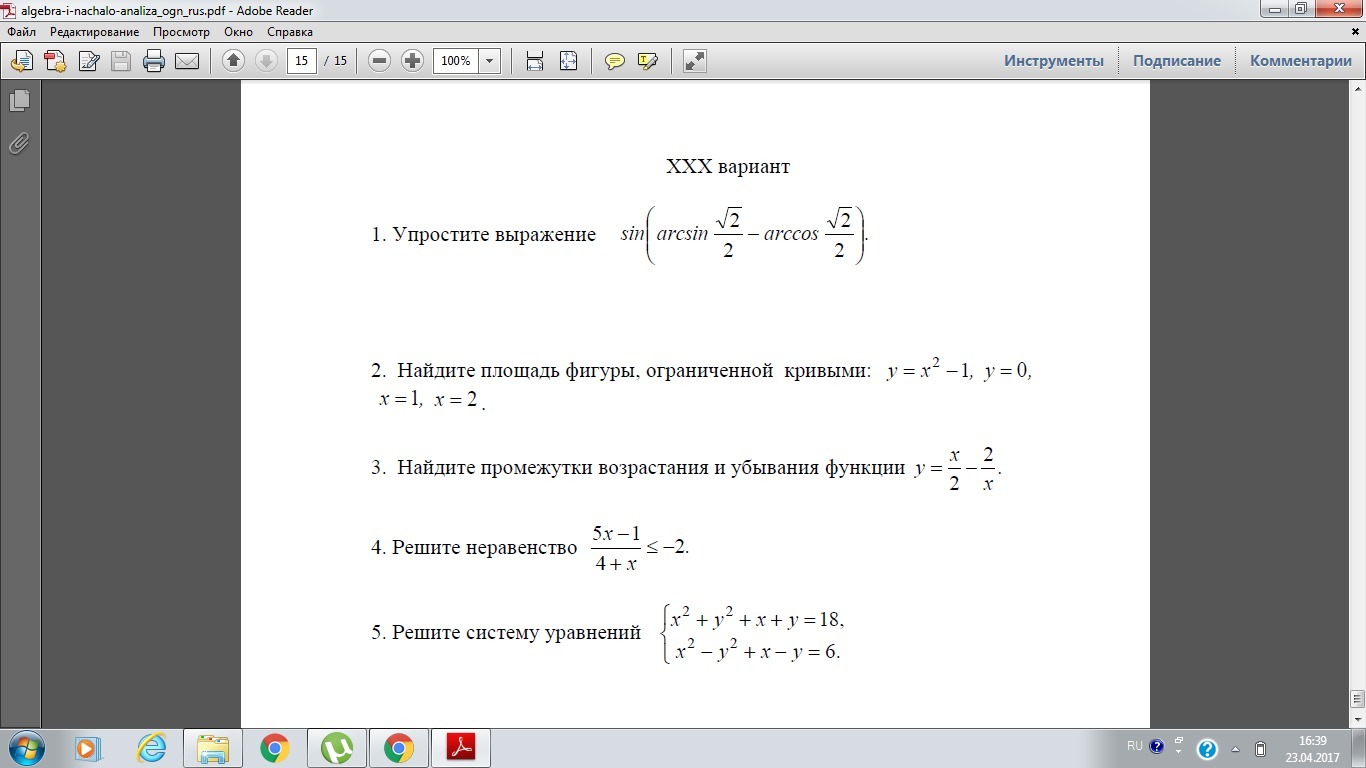Show hidden system tray icons
The height and width of the screenshot is (768, 1366).
tap(1235, 748)
